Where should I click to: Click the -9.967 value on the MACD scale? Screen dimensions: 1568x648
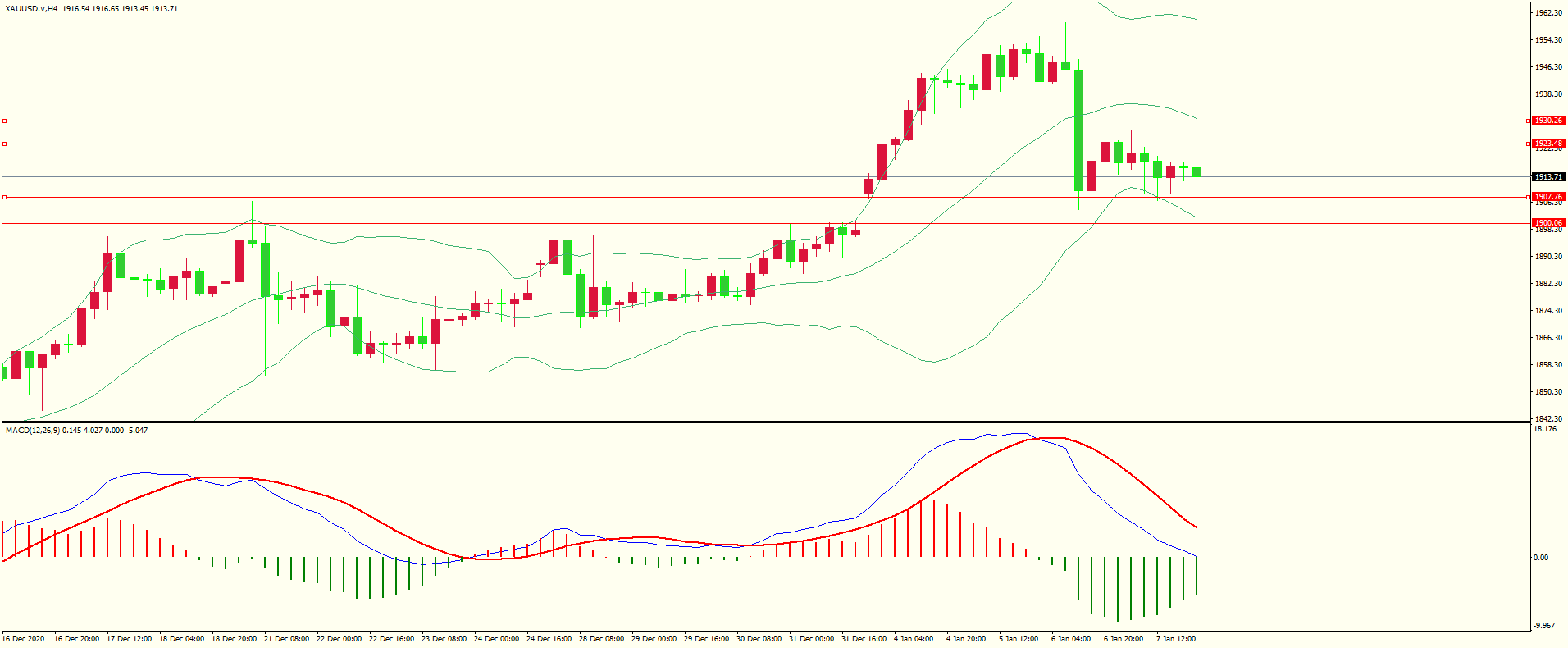[x=1545, y=626]
